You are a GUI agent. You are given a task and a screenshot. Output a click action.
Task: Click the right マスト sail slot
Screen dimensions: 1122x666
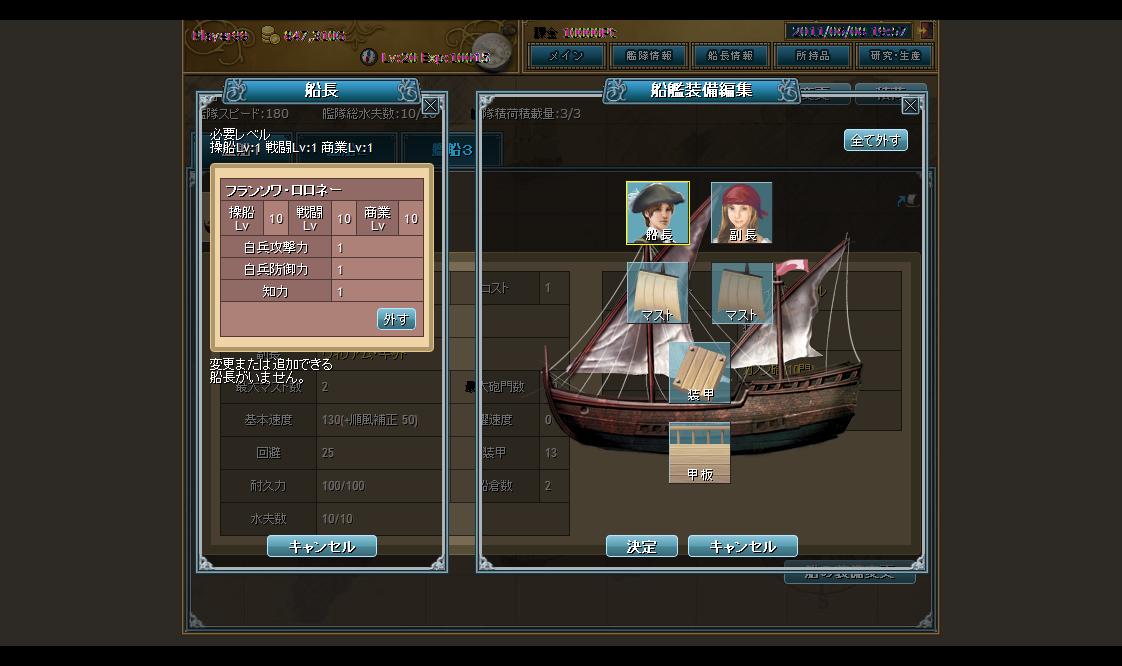(741, 293)
